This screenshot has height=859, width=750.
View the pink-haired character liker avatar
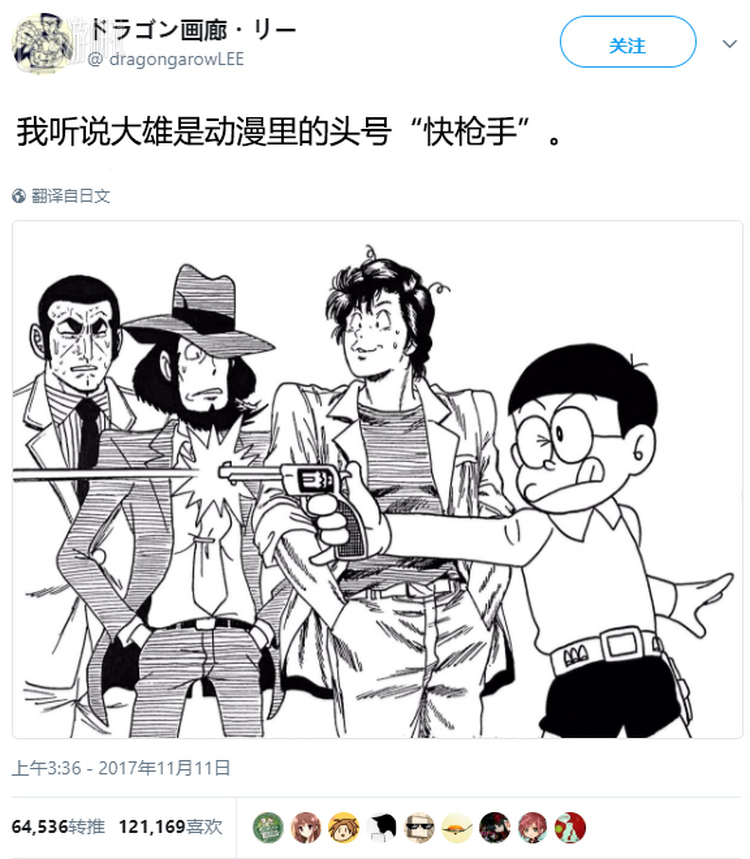tap(533, 827)
